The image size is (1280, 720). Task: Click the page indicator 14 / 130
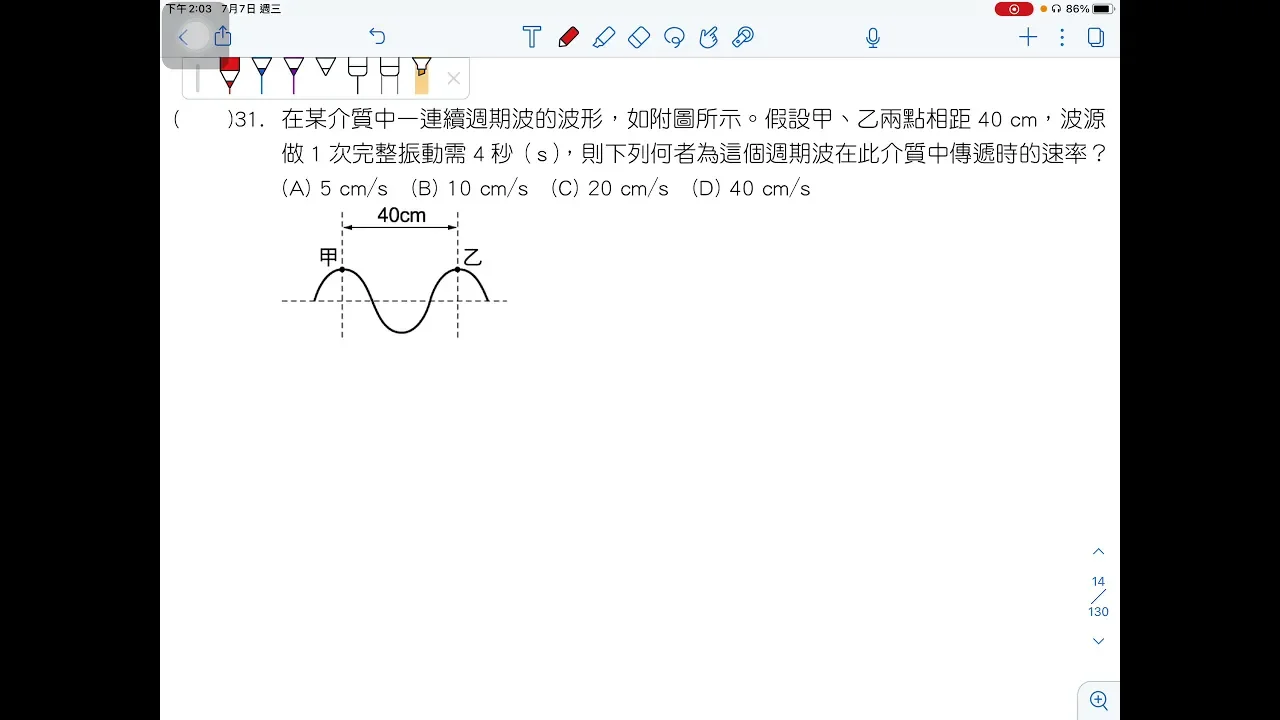(x=1098, y=596)
